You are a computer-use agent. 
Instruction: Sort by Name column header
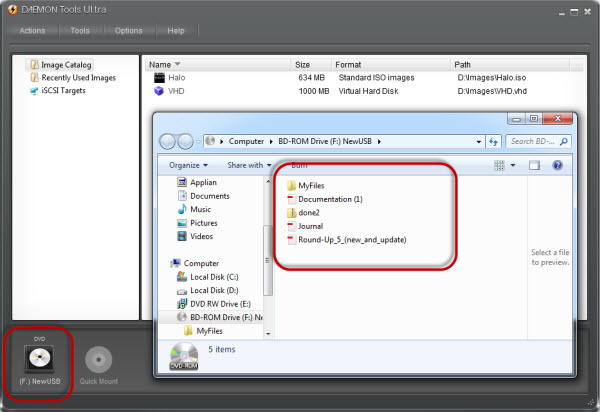click(218, 65)
